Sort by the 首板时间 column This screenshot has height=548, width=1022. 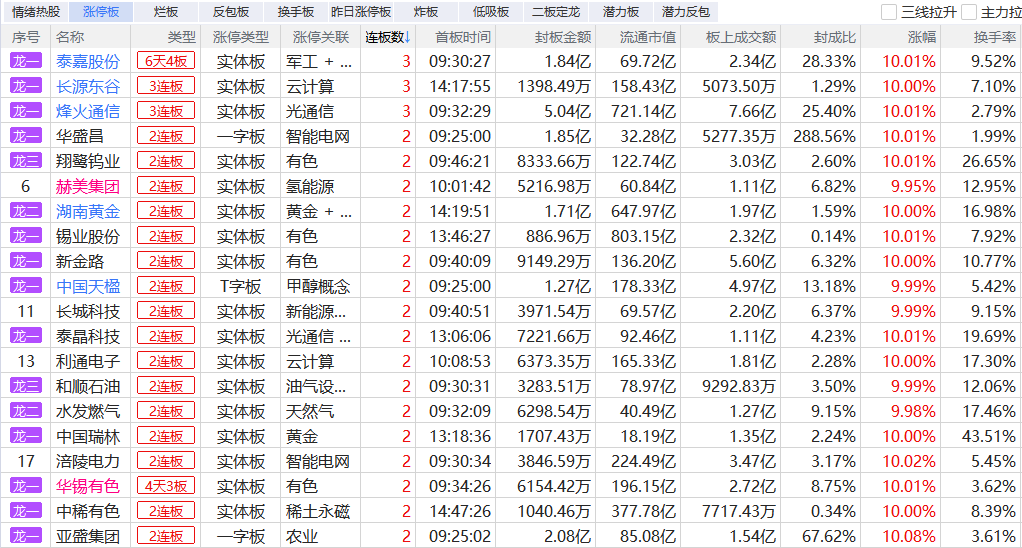(463, 37)
